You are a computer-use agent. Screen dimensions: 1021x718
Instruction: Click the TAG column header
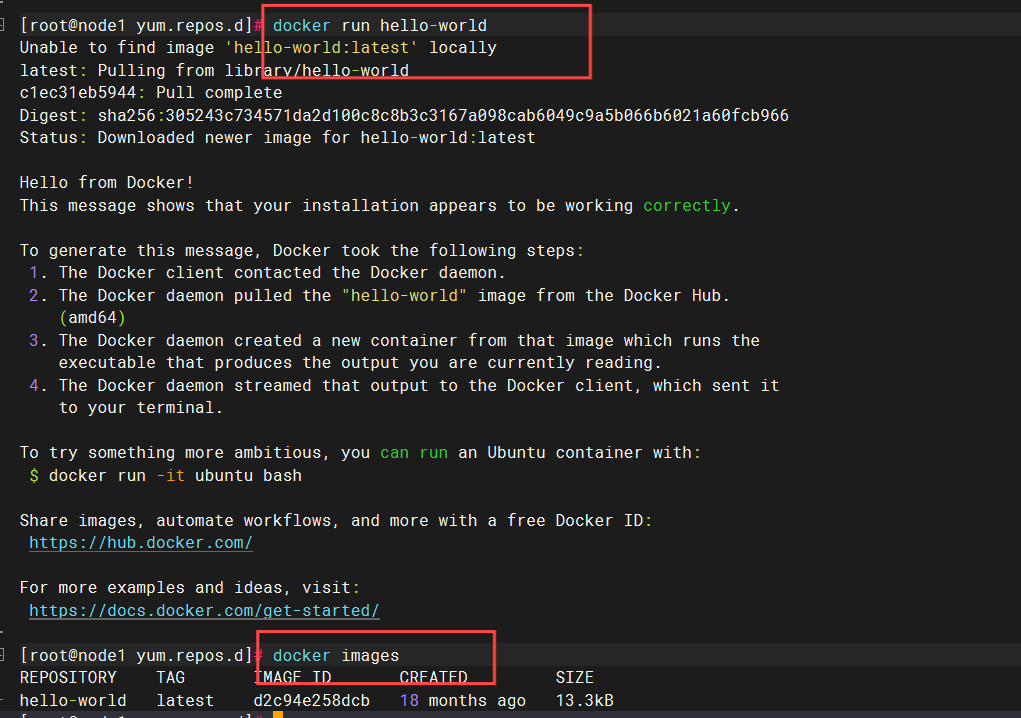click(171, 678)
